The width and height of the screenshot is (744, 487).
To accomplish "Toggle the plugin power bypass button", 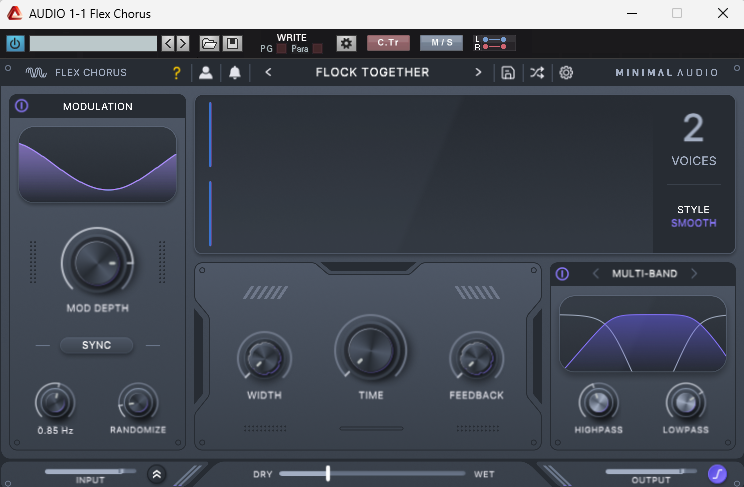I will [x=15, y=44].
